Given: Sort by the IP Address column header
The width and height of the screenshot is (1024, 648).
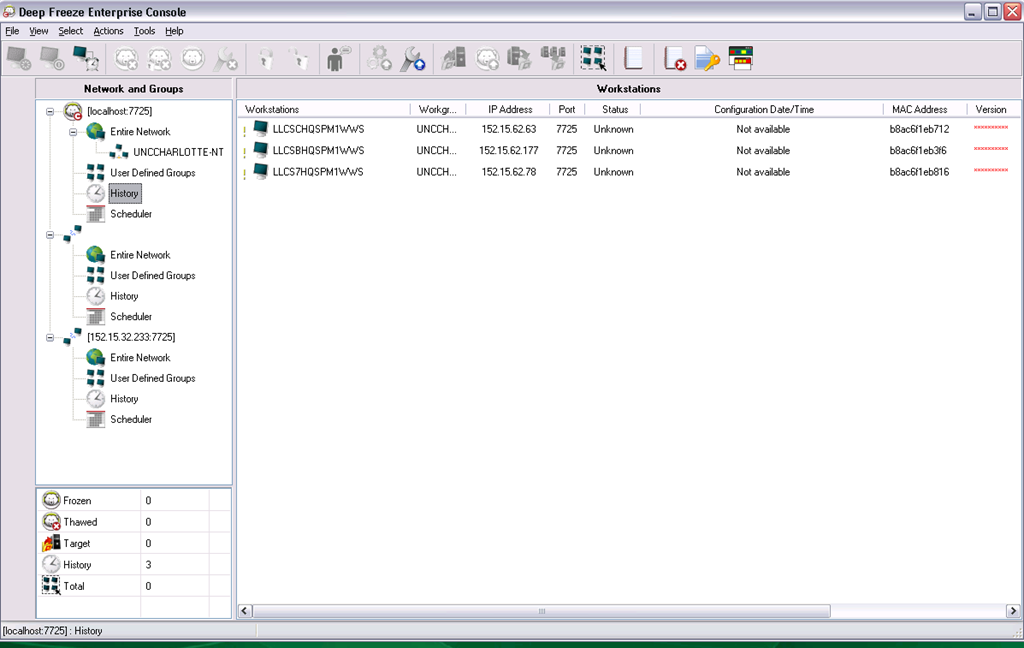Looking at the screenshot, I should (x=510, y=109).
